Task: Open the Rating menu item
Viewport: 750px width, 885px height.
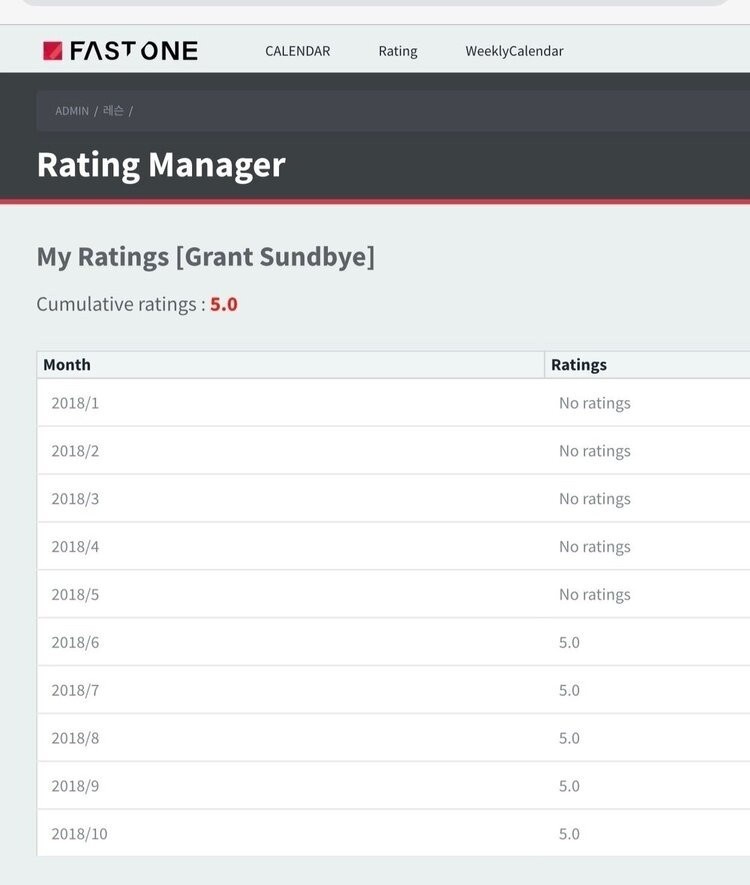Action: pyautogui.click(x=398, y=51)
